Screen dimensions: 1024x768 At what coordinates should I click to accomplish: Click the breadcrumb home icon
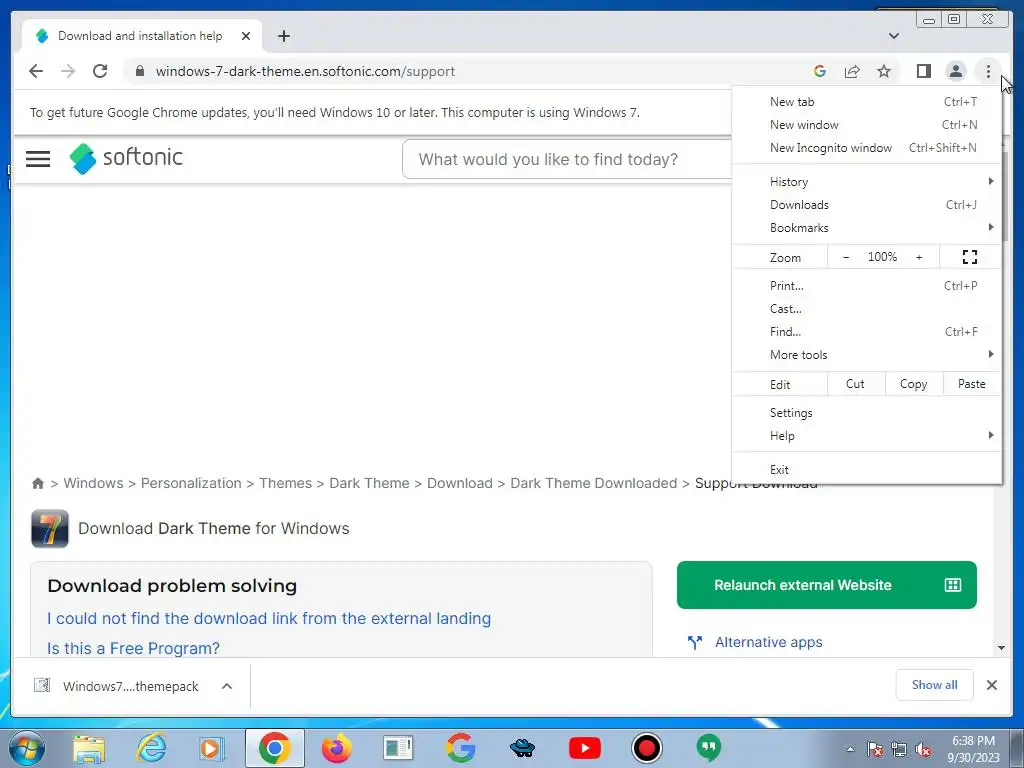tap(38, 483)
